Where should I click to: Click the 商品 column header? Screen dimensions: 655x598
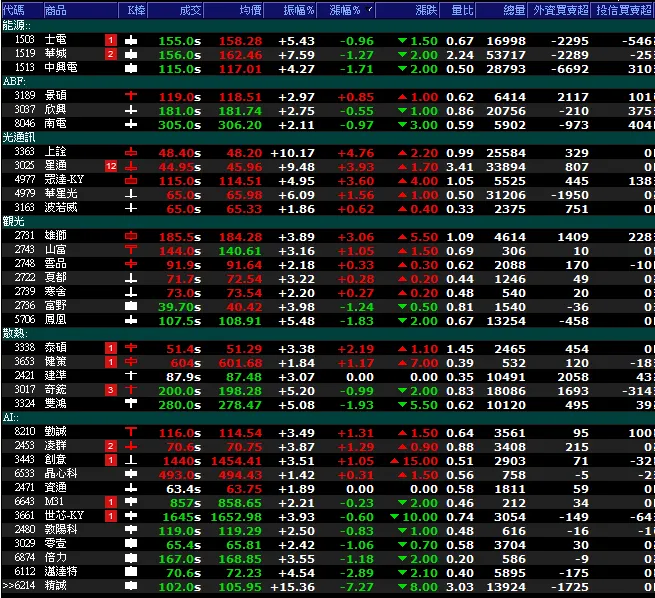point(81,10)
